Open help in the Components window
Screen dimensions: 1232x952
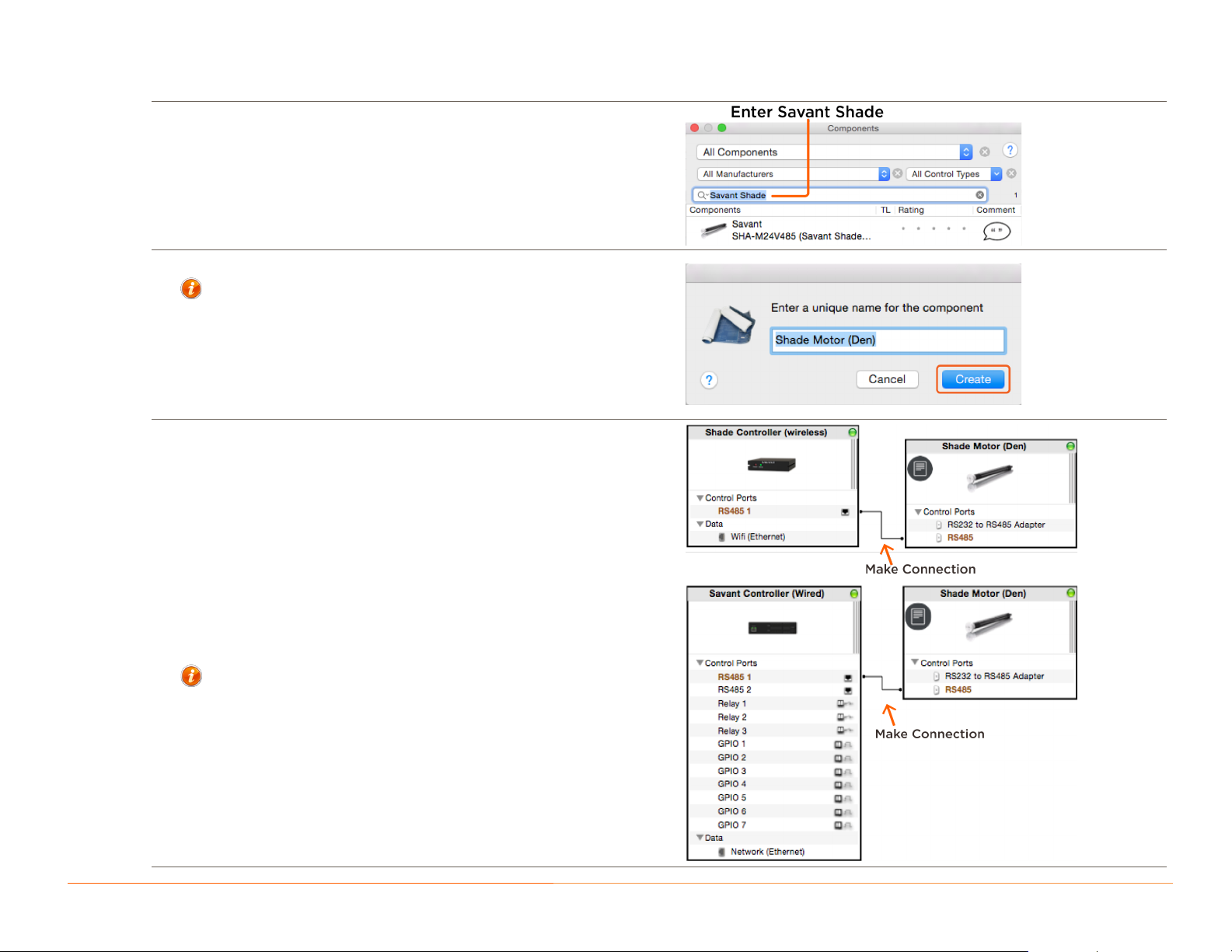coord(1010,151)
